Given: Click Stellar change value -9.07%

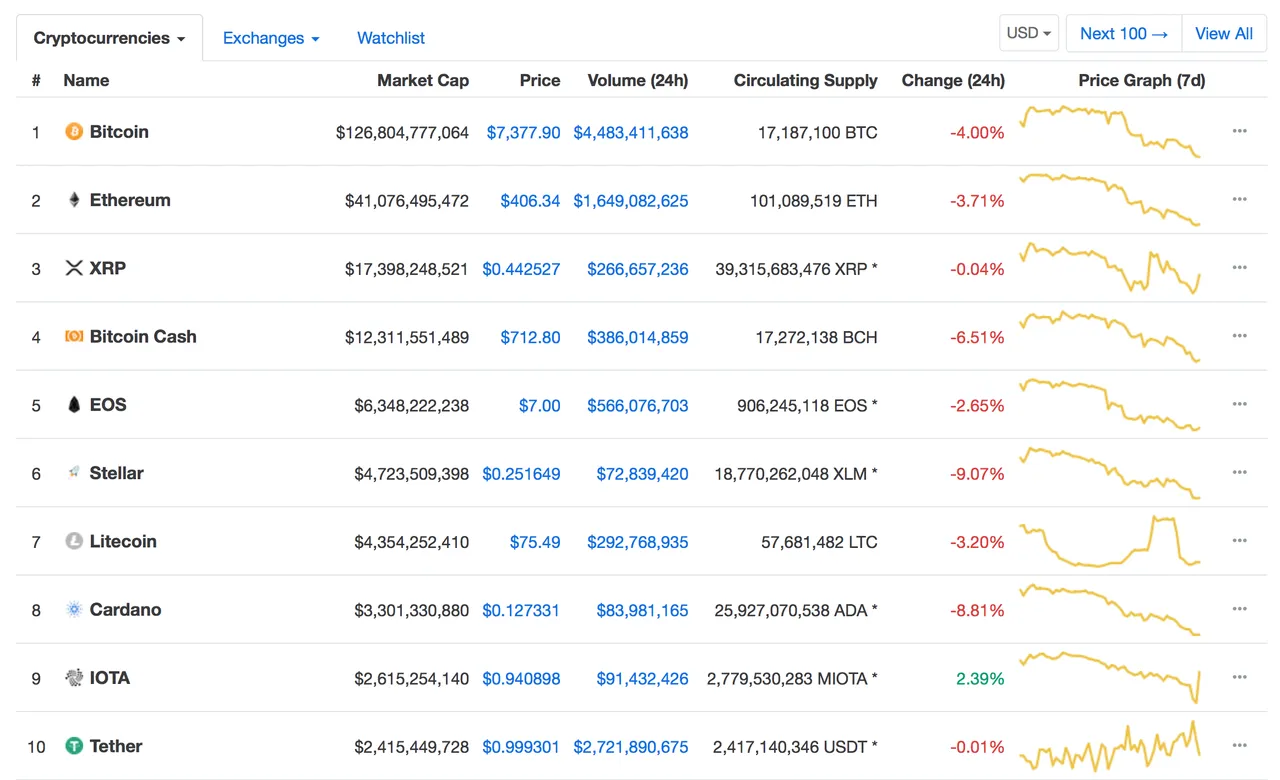Looking at the screenshot, I should coord(978,474).
